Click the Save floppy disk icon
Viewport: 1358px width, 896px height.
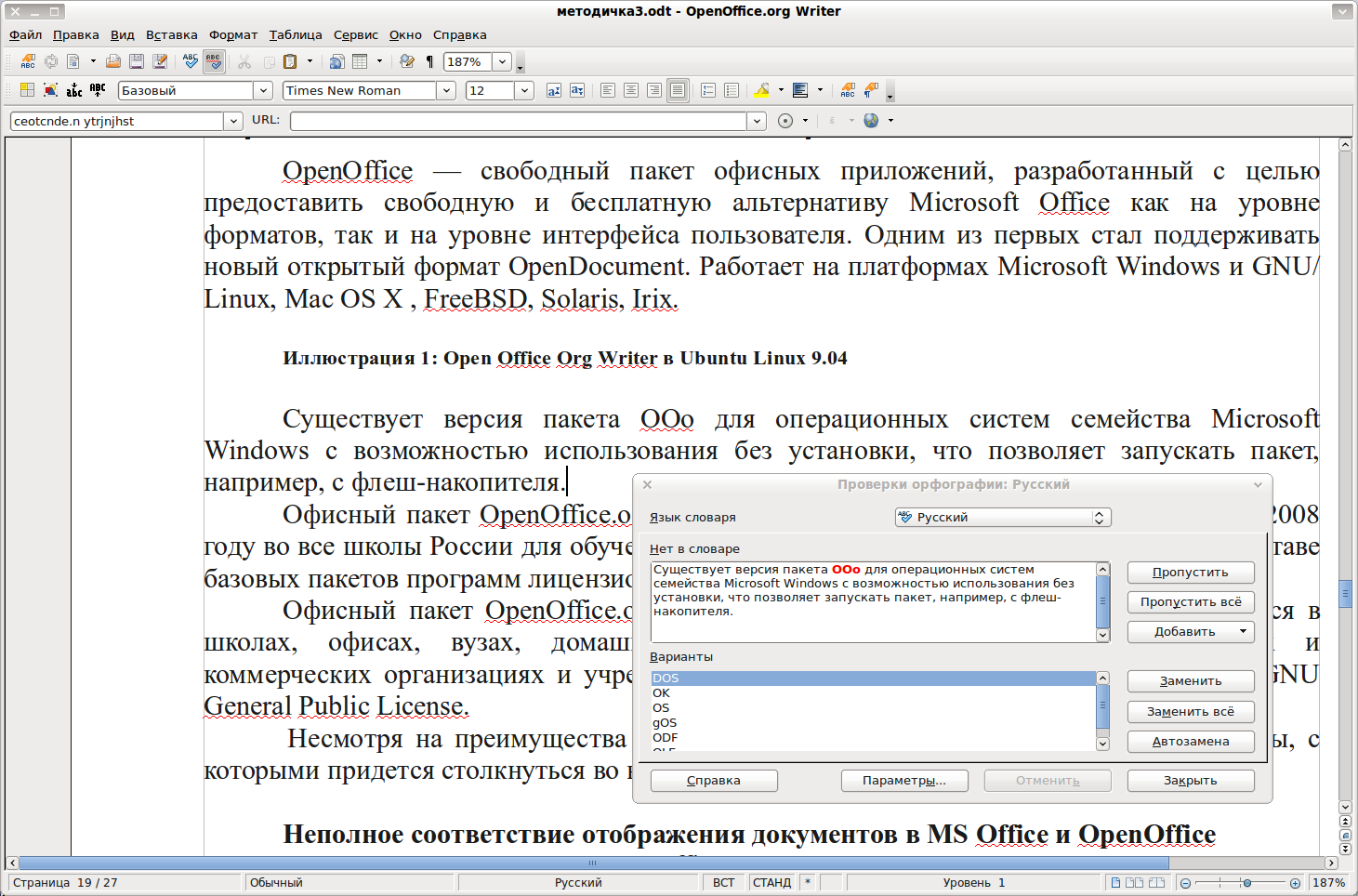click(137, 61)
